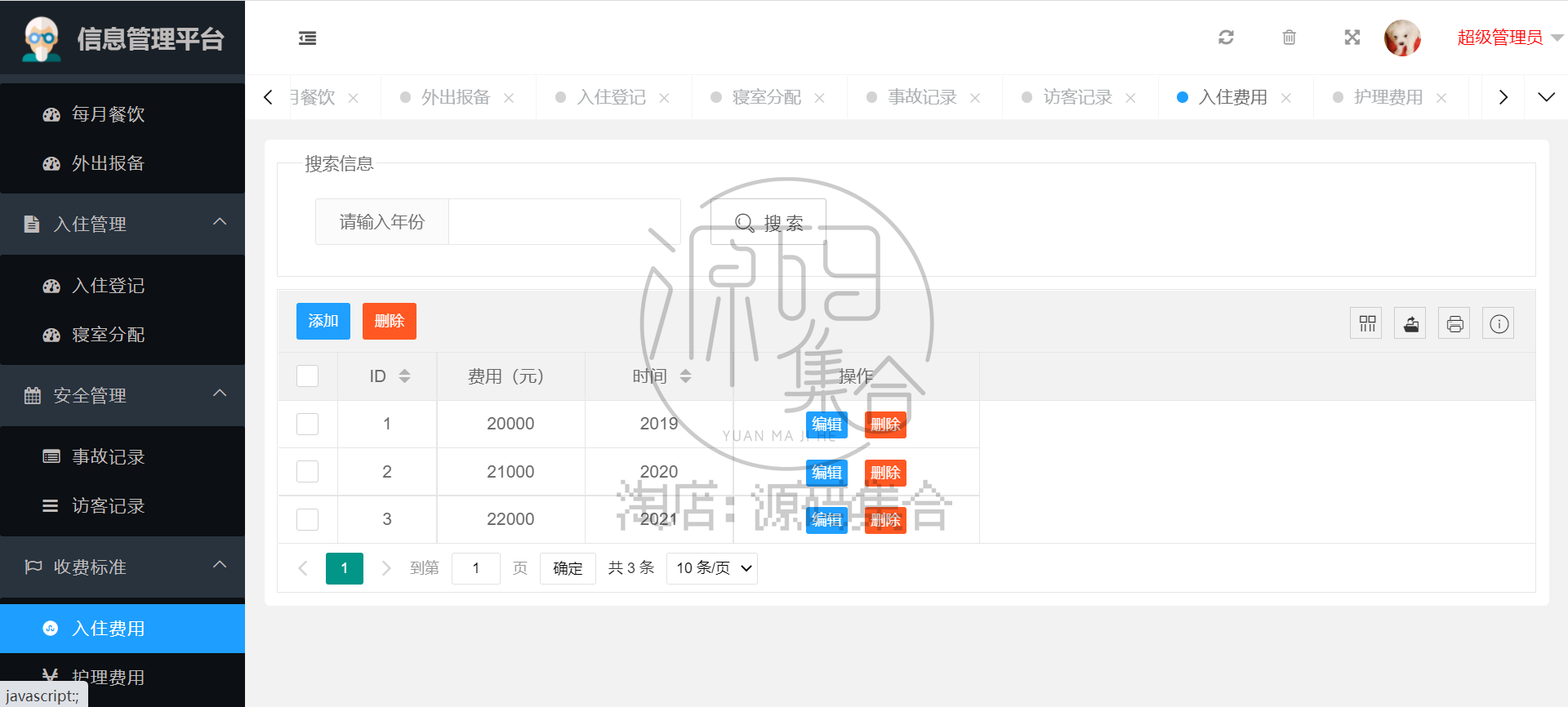Open 每月餐饮 in the sidebar
Screen dimensions: 1568x707
tap(122, 114)
